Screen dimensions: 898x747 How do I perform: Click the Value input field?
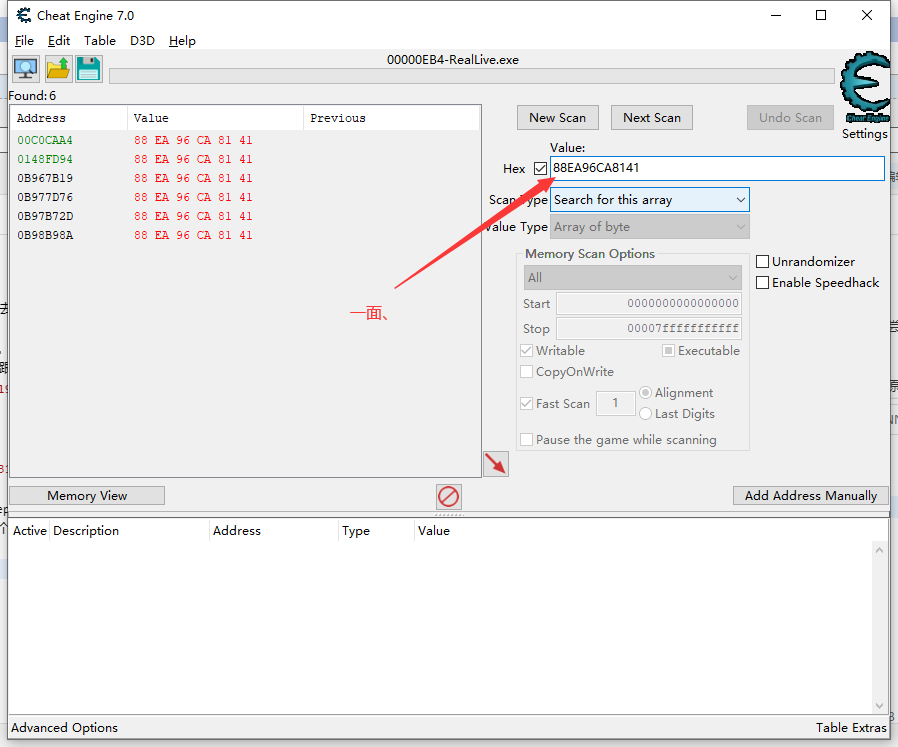(717, 168)
